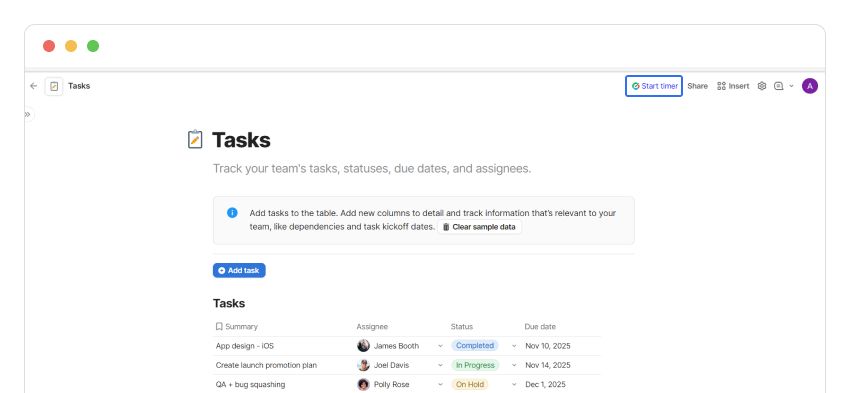Click the large Tasks page title
851x393 pixels.
pyautogui.click(x=241, y=140)
